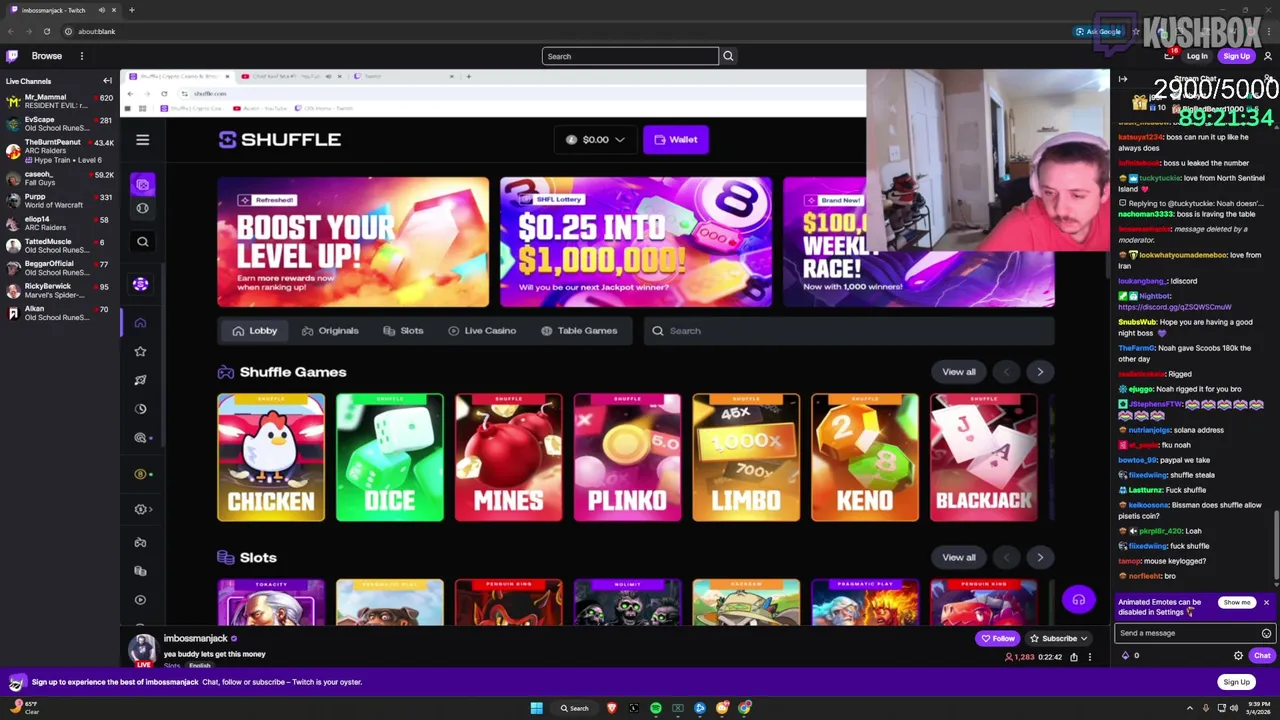Click the taskbar Search box
The width and height of the screenshot is (1280, 720).
(x=575, y=708)
